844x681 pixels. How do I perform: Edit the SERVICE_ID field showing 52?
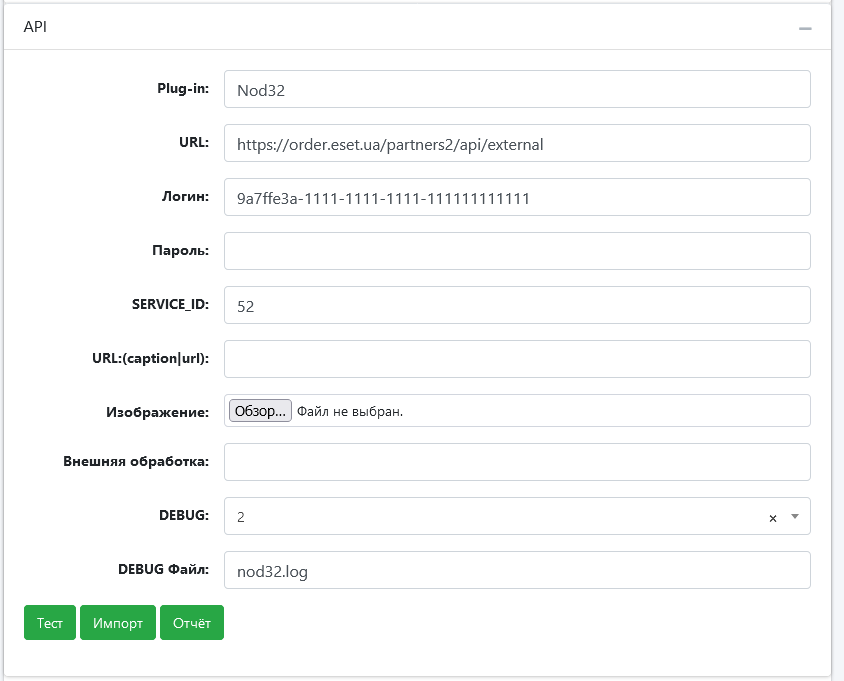point(517,305)
